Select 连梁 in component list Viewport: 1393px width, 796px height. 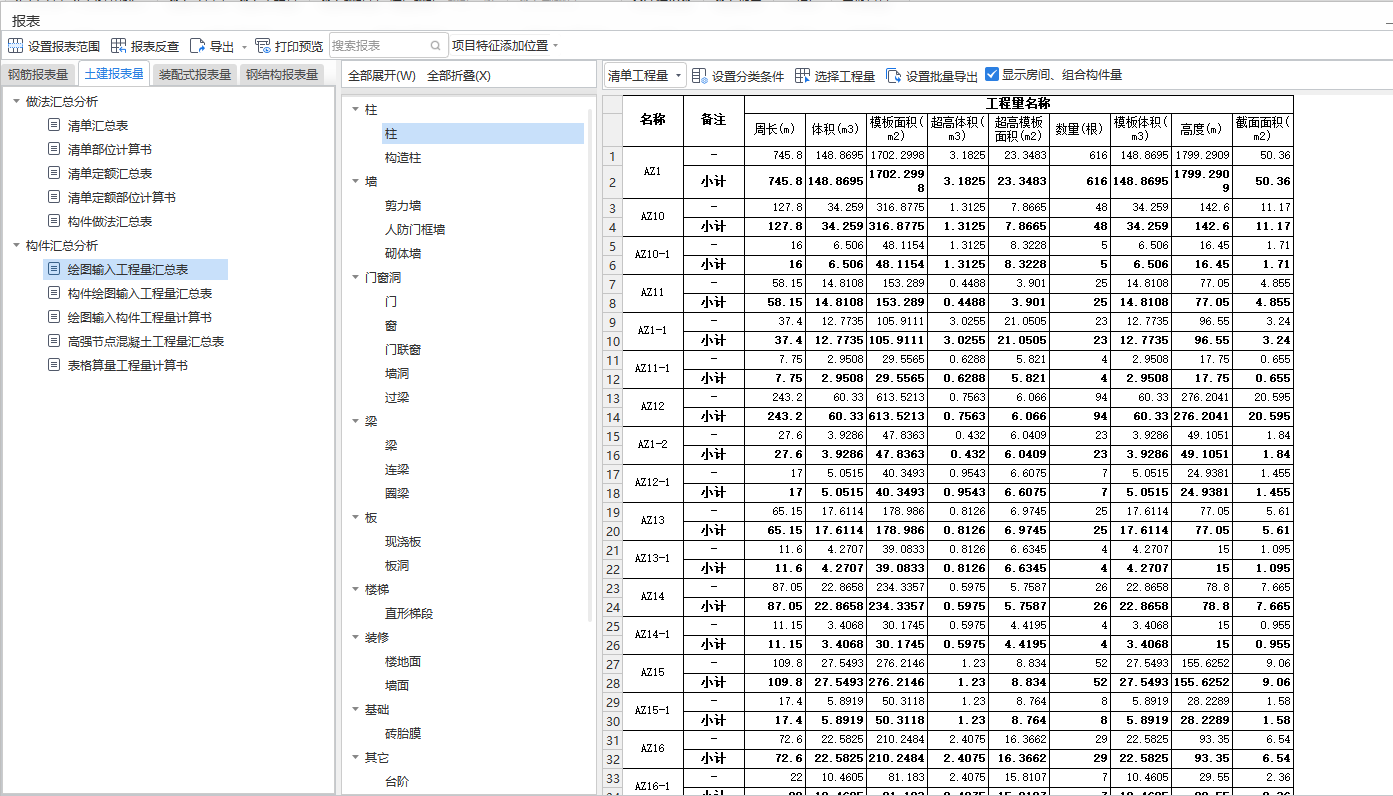(397, 469)
